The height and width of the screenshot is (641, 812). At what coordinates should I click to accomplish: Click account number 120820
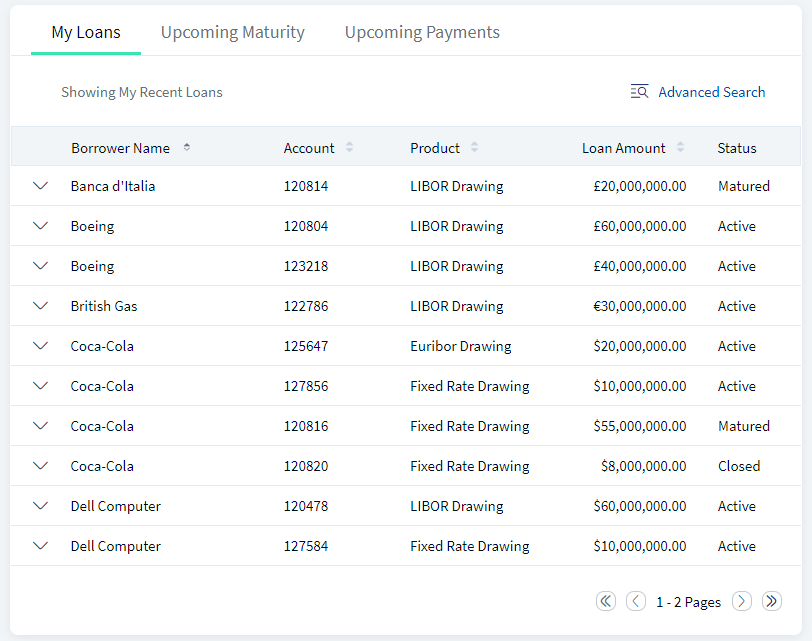[x=306, y=466]
